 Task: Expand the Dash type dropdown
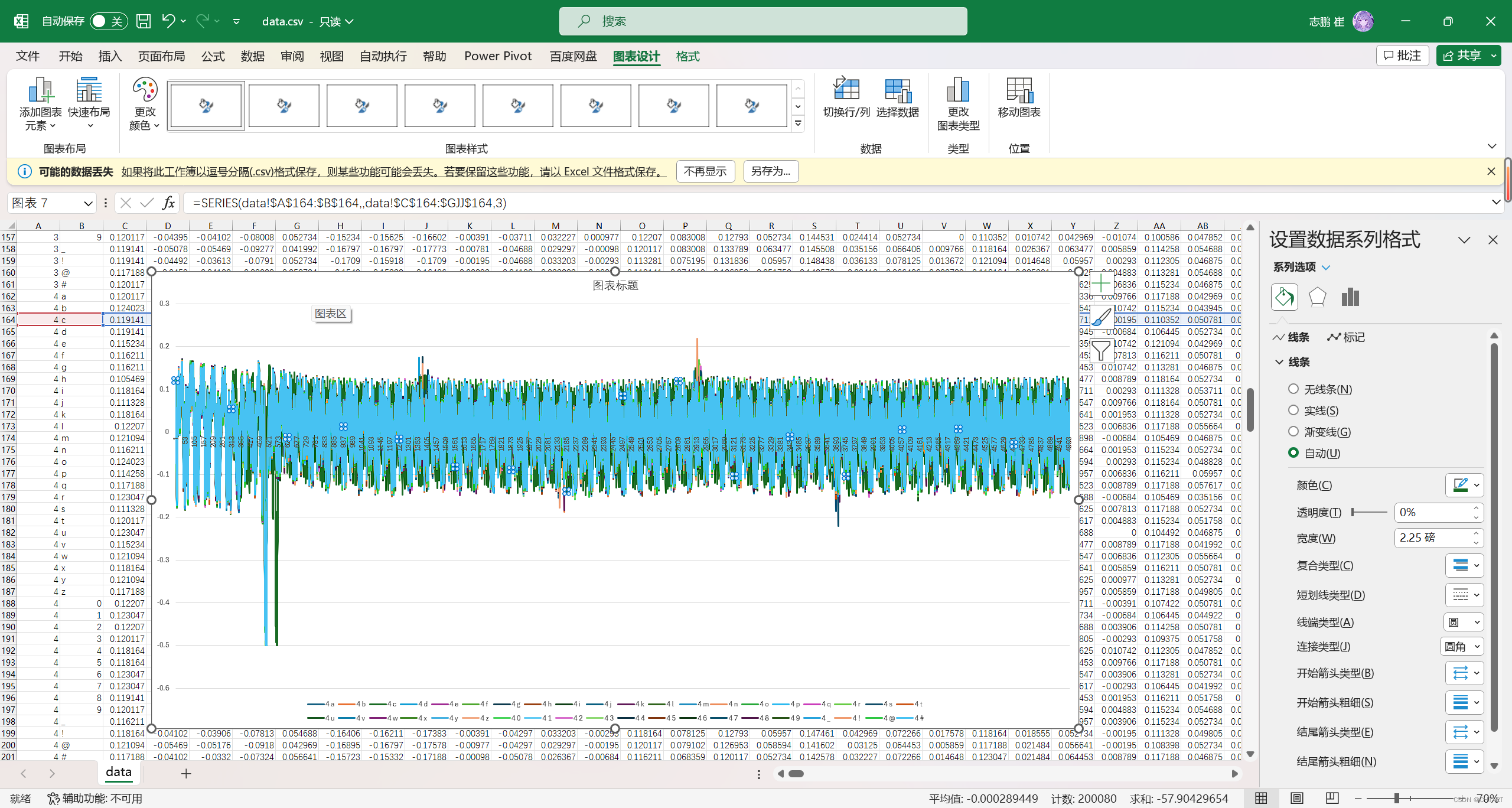1465,595
